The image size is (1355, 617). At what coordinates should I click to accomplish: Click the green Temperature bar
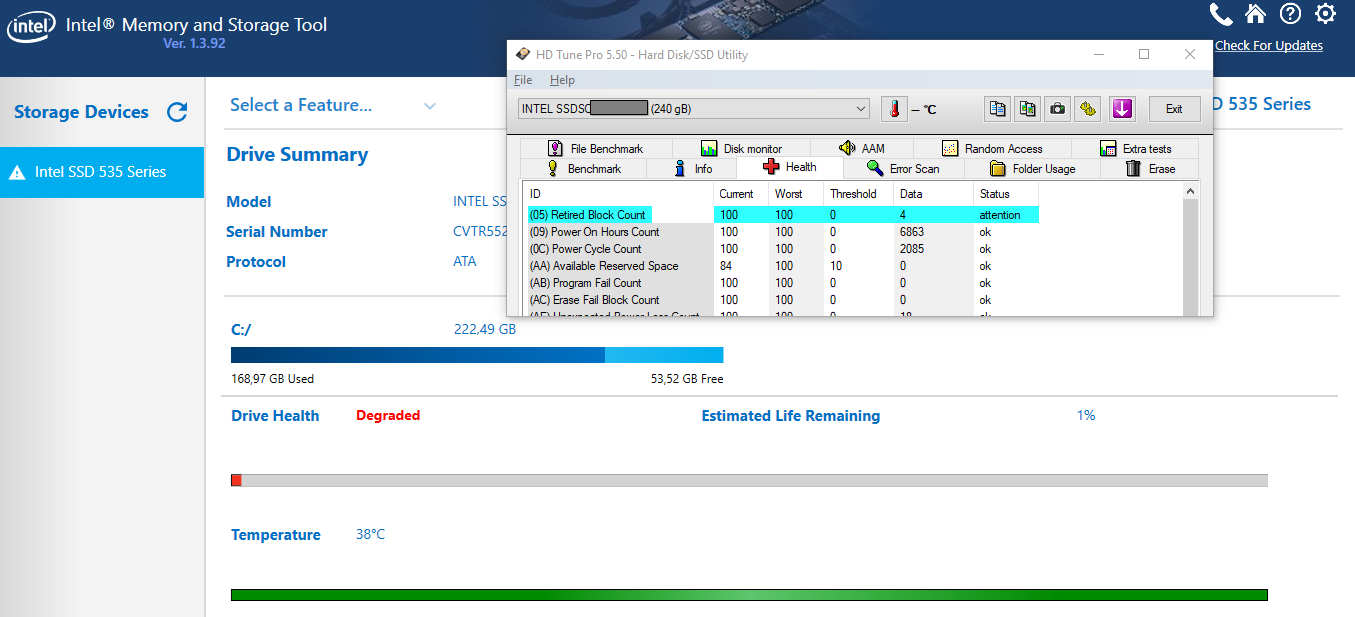coord(749,595)
